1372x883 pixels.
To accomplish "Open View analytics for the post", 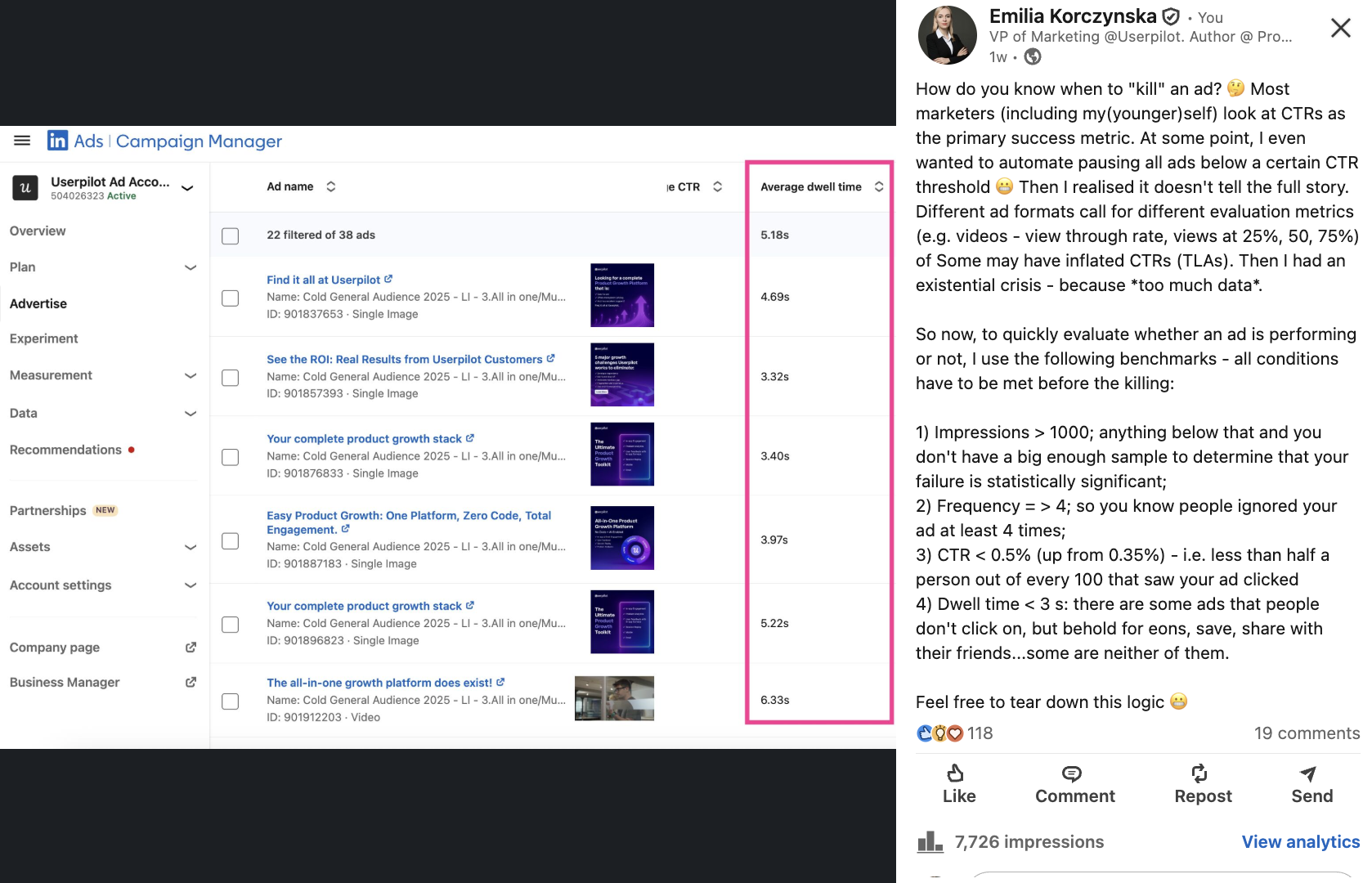I will point(1300,841).
